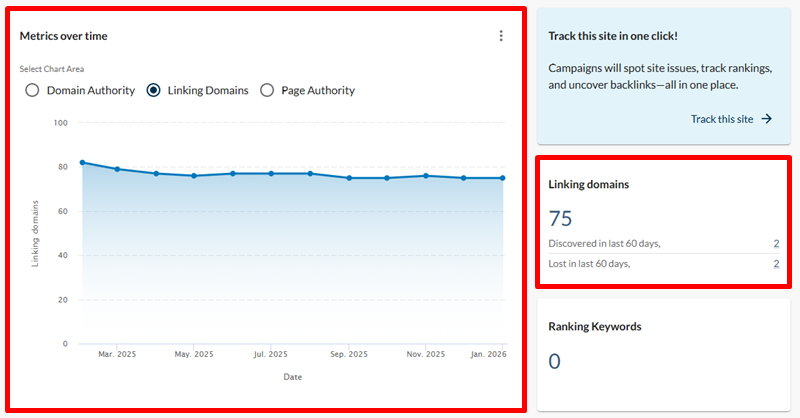
Task: Click the chart data point at May. 2025
Action: pyautogui.click(x=194, y=176)
